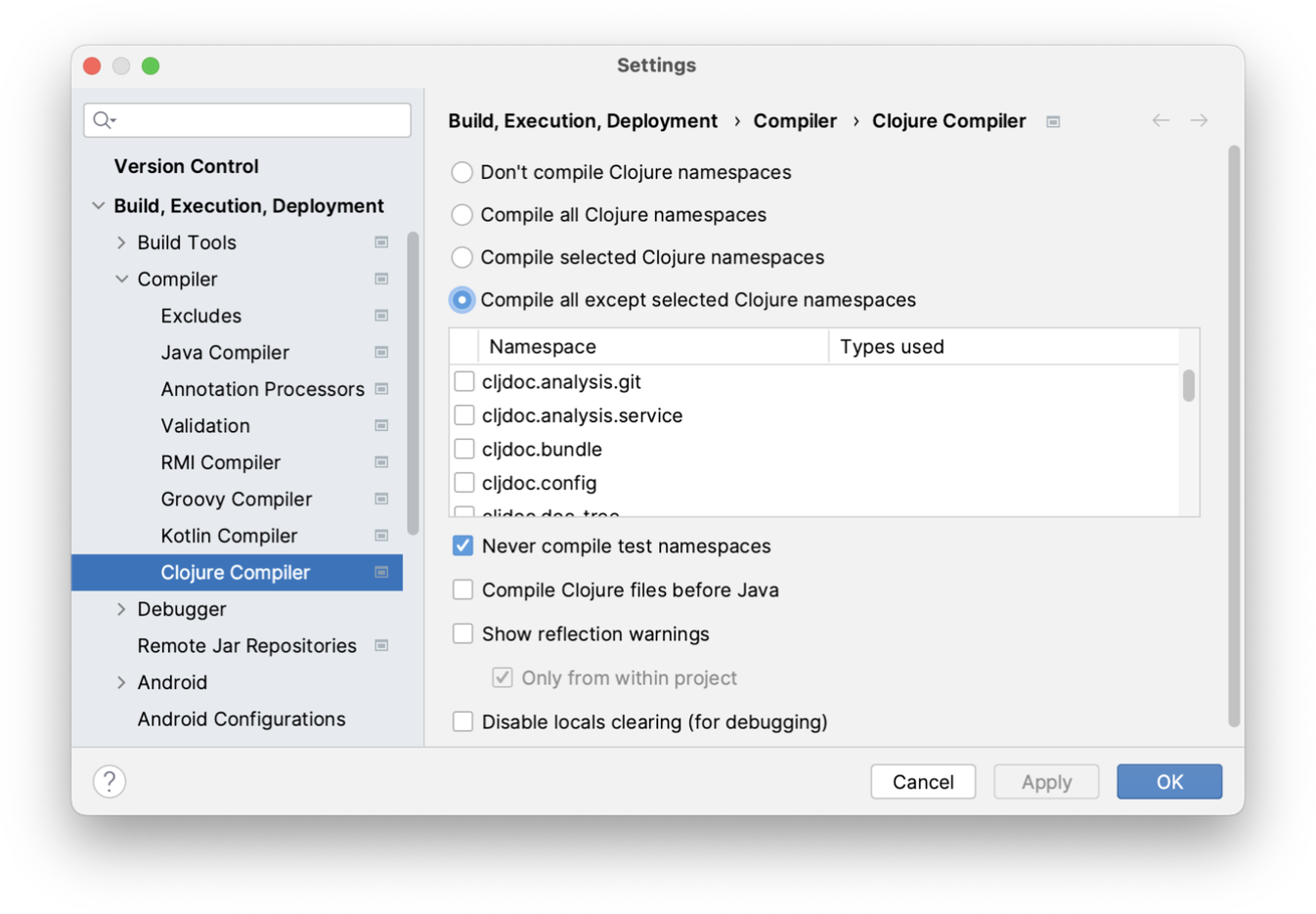
Task: Click the cljdoc.bundle namespace text
Action: pyautogui.click(x=542, y=450)
